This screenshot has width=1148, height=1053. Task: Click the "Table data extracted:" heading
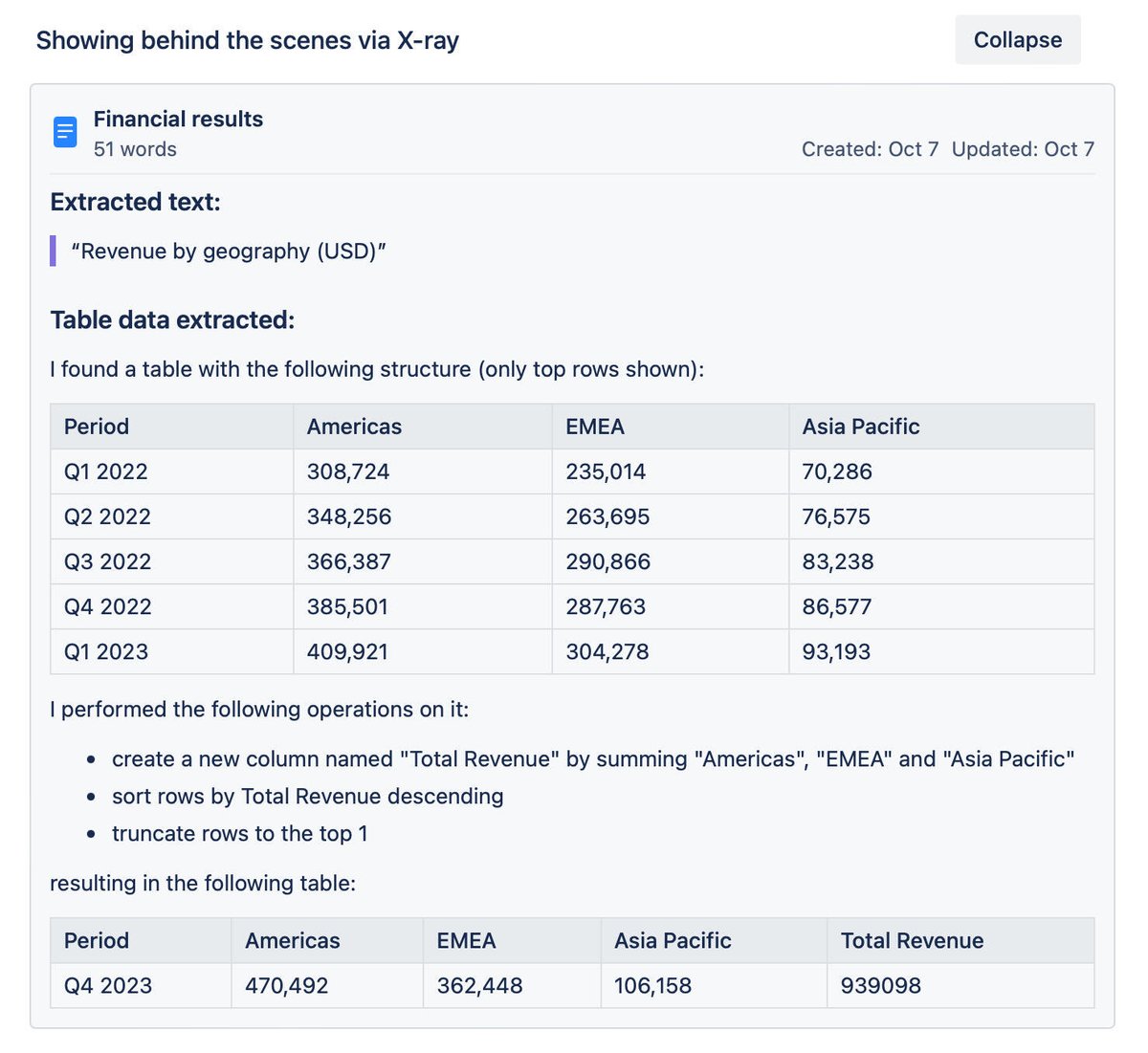click(x=172, y=320)
